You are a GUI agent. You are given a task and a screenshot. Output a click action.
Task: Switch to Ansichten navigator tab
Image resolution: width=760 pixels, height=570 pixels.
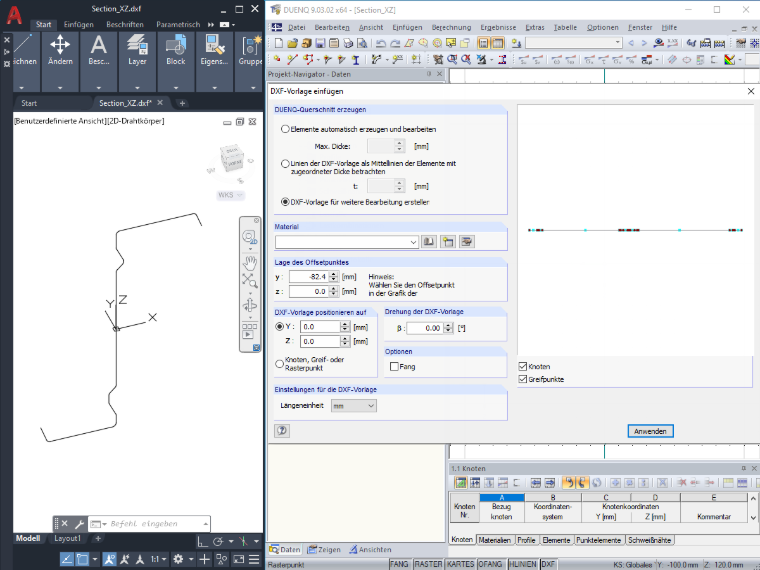pos(370,550)
